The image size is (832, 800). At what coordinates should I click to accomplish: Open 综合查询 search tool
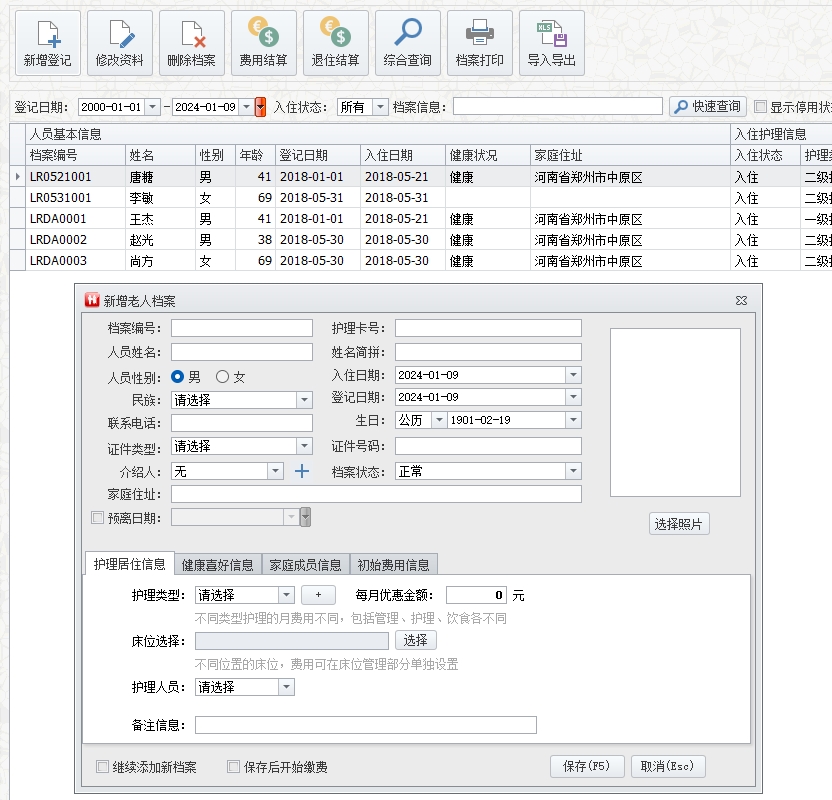[407, 43]
